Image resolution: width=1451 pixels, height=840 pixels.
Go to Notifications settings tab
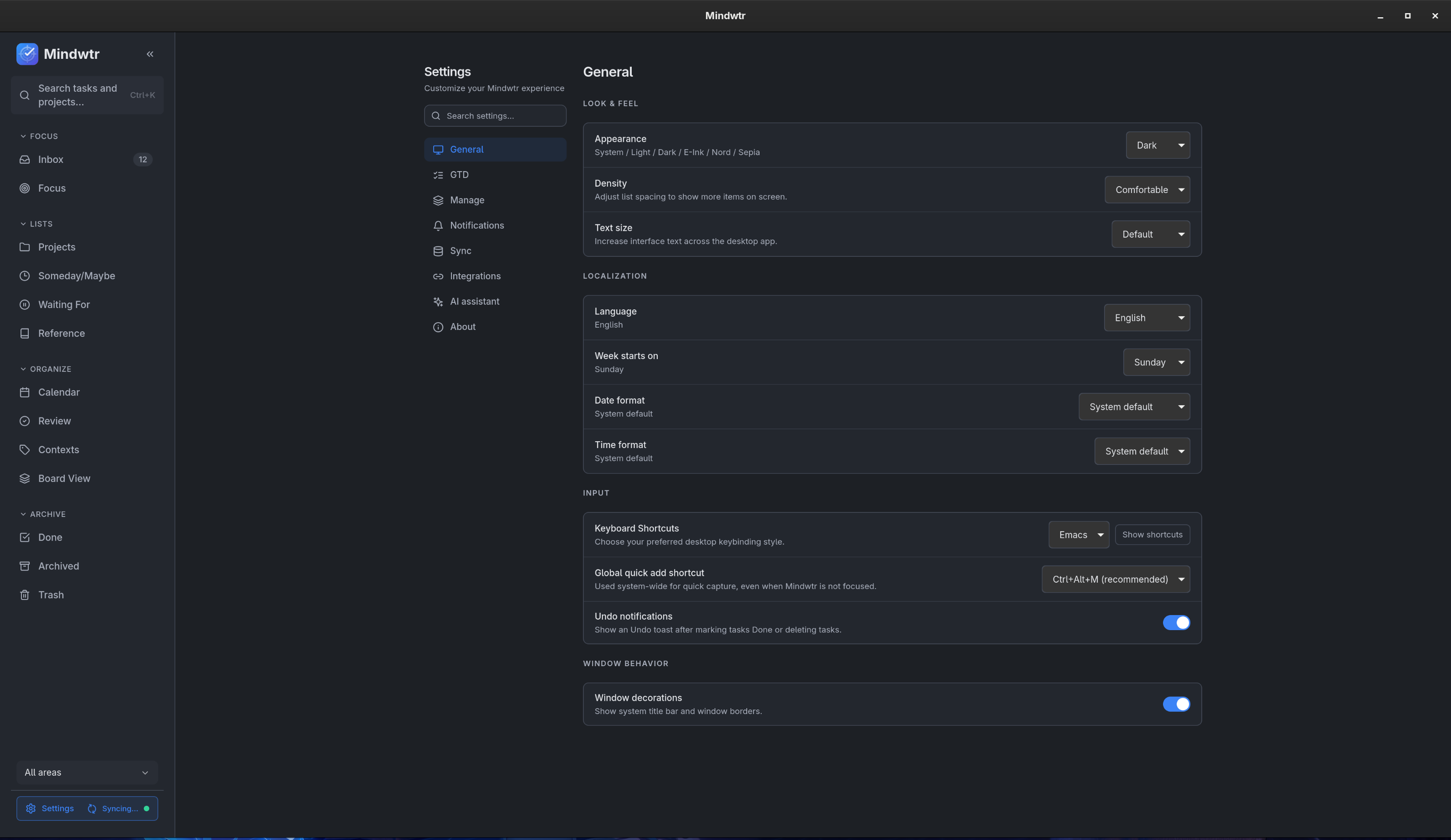pos(495,226)
